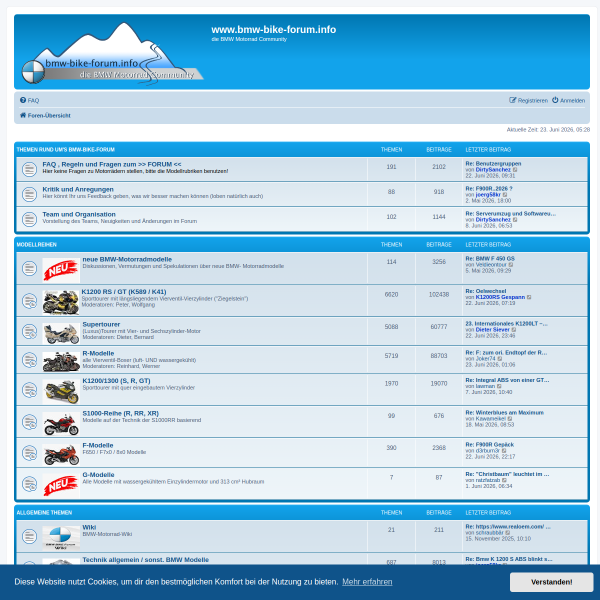Image resolution: width=600 pixels, height=600 pixels.
Task: Click the forum status icon of Wiki row
Action: coord(29,536)
